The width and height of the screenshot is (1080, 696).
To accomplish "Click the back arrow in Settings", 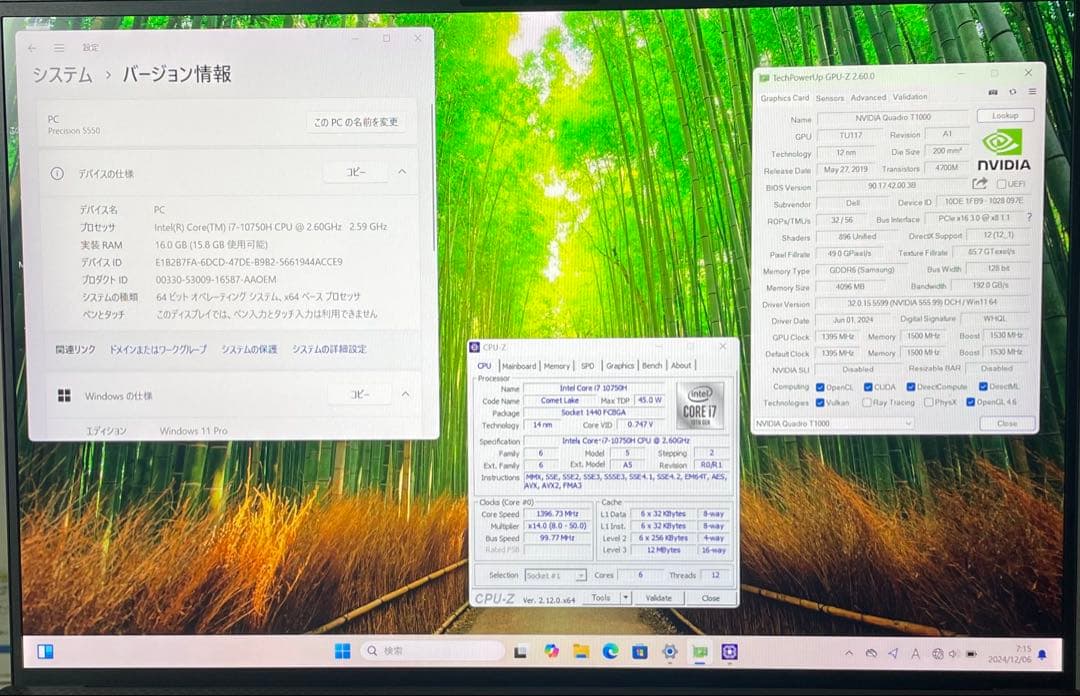I will [x=31, y=47].
